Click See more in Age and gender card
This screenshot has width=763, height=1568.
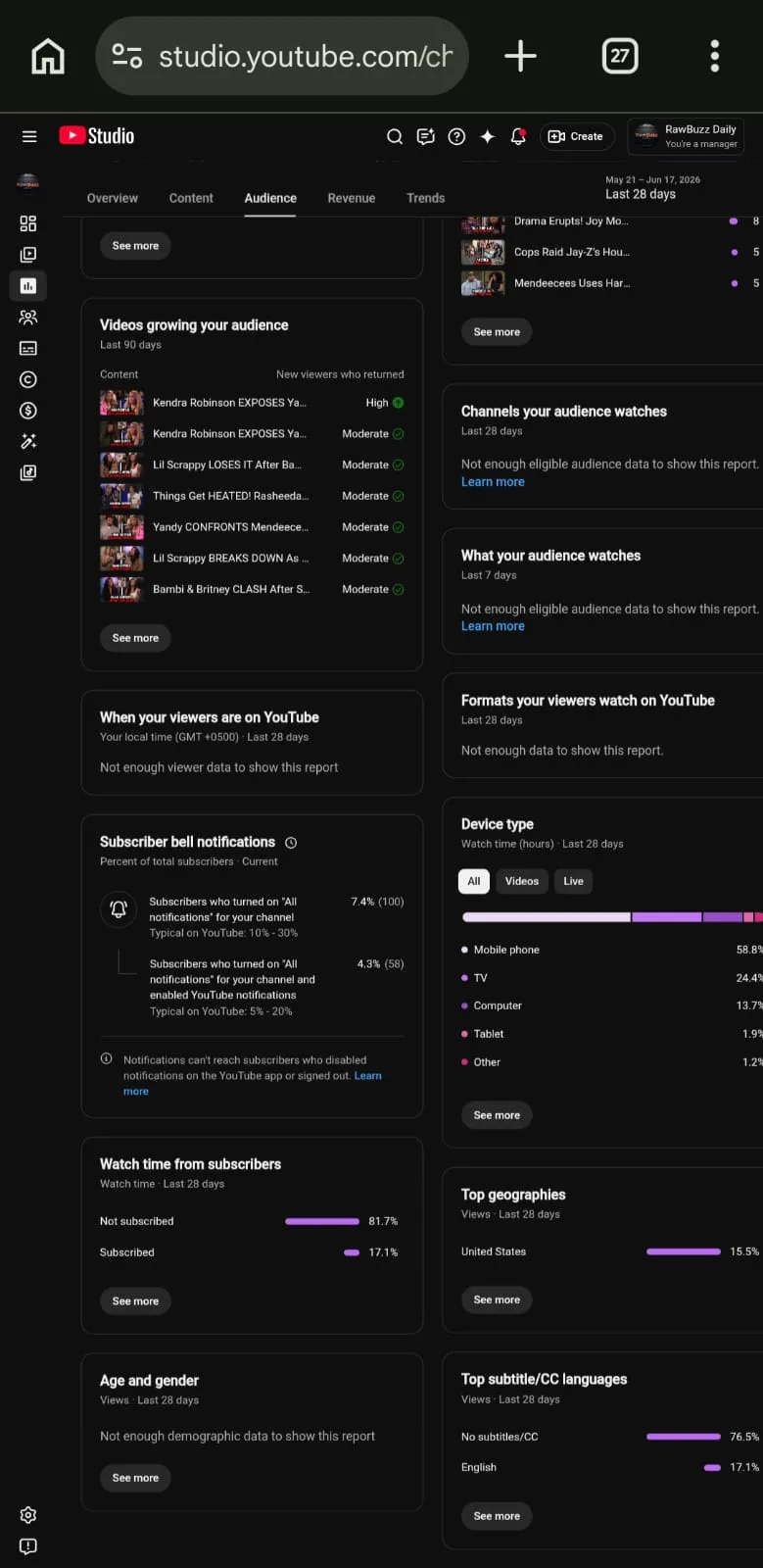click(x=135, y=1478)
